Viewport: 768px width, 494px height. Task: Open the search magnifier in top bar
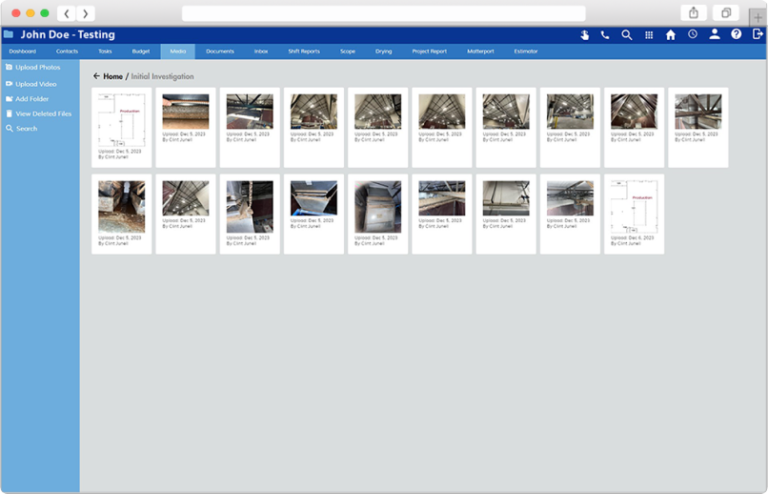point(627,35)
